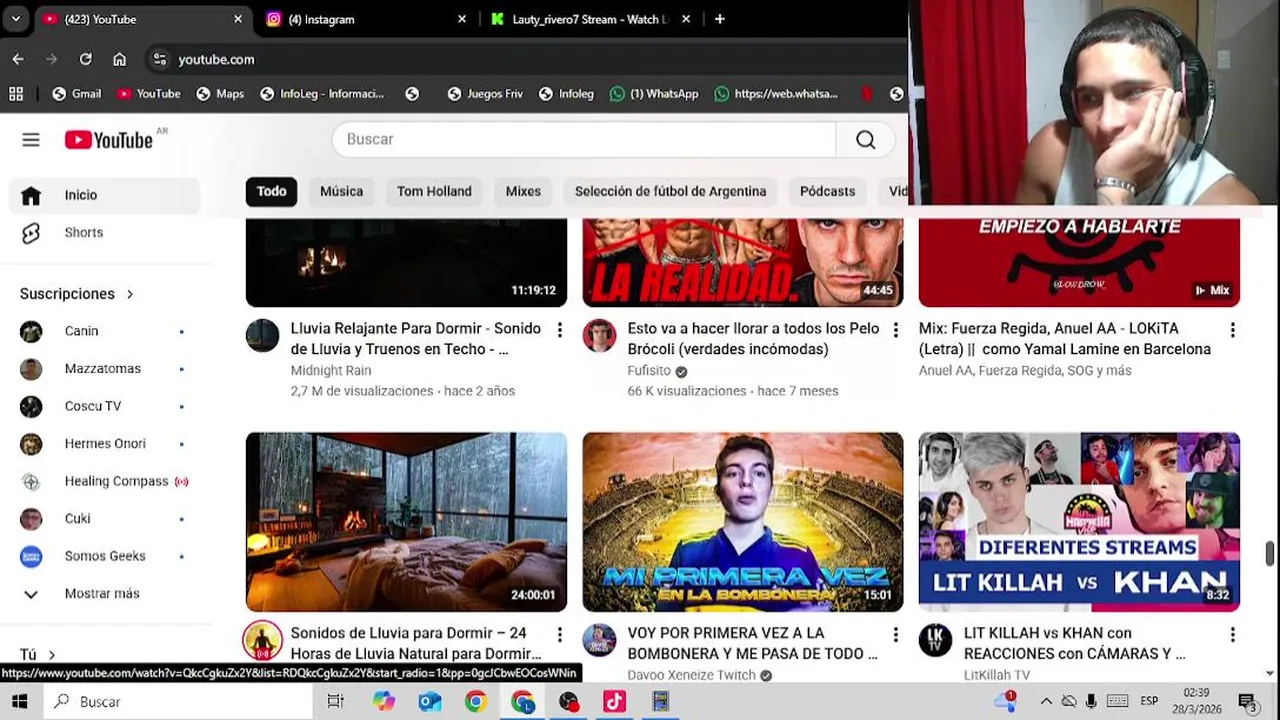Open the Maps bookmark

click(220, 94)
